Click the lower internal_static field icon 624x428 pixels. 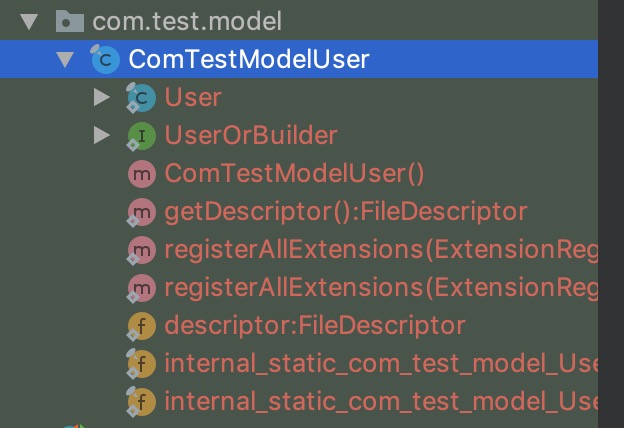point(140,401)
